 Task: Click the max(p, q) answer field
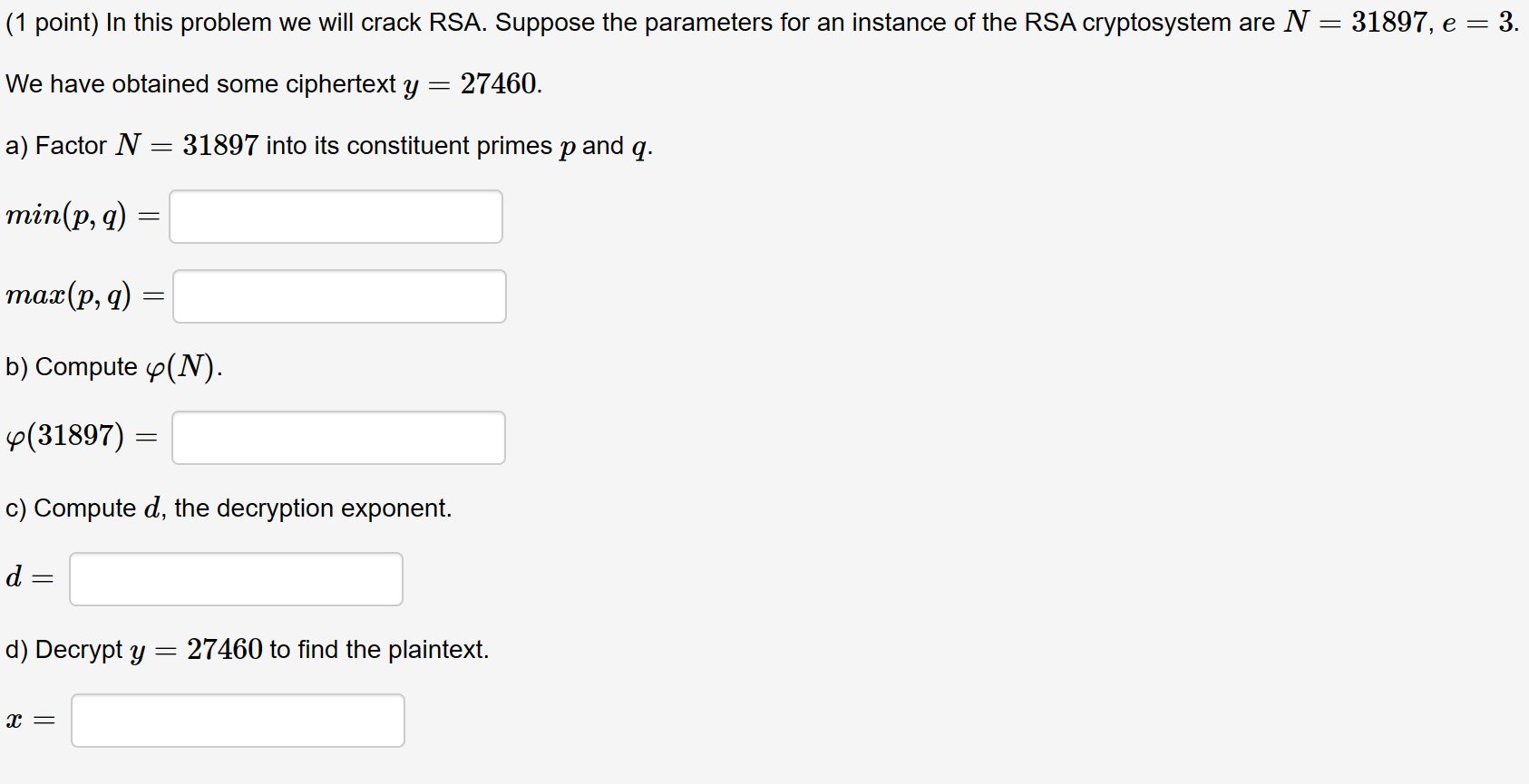tap(339, 295)
